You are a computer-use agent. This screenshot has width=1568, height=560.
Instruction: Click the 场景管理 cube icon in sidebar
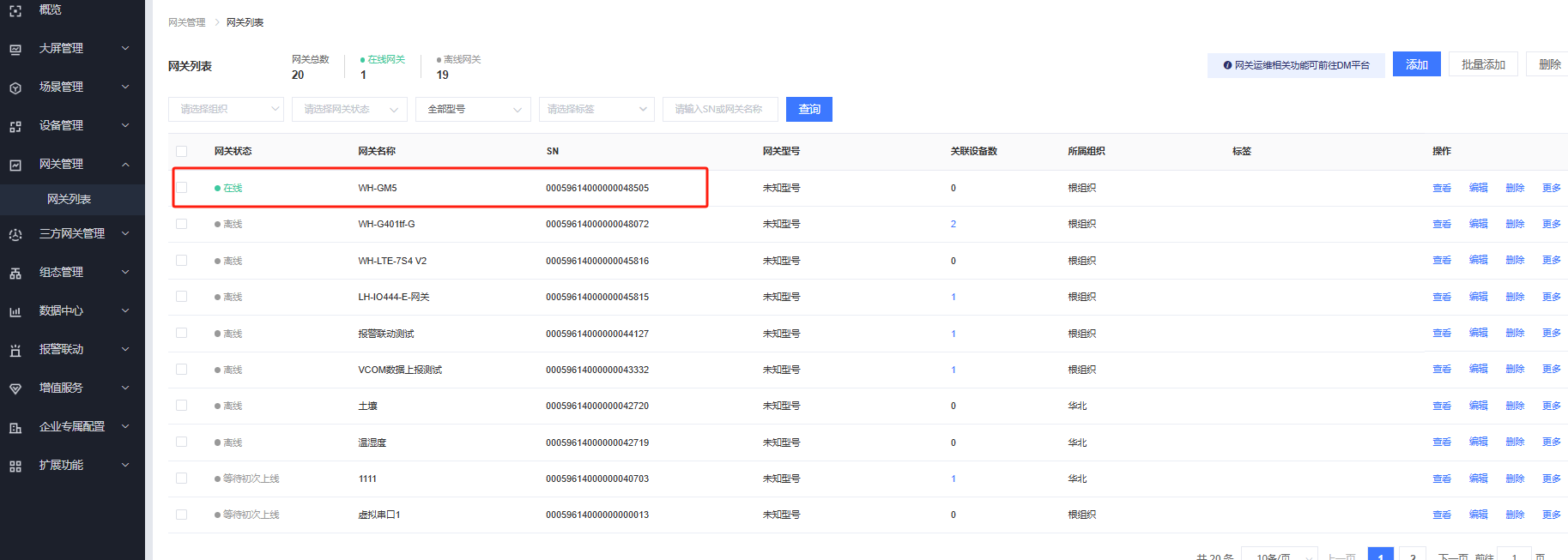15,87
